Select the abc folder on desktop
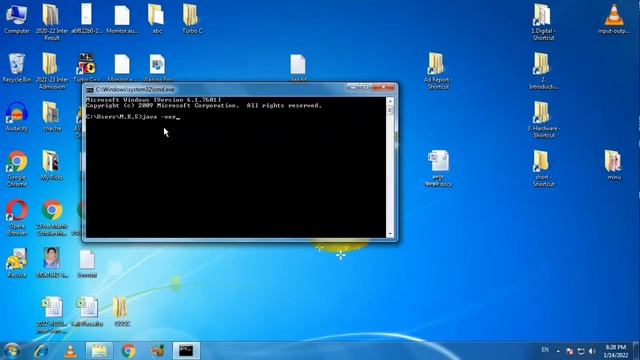The image size is (640, 360). pyautogui.click(x=156, y=18)
